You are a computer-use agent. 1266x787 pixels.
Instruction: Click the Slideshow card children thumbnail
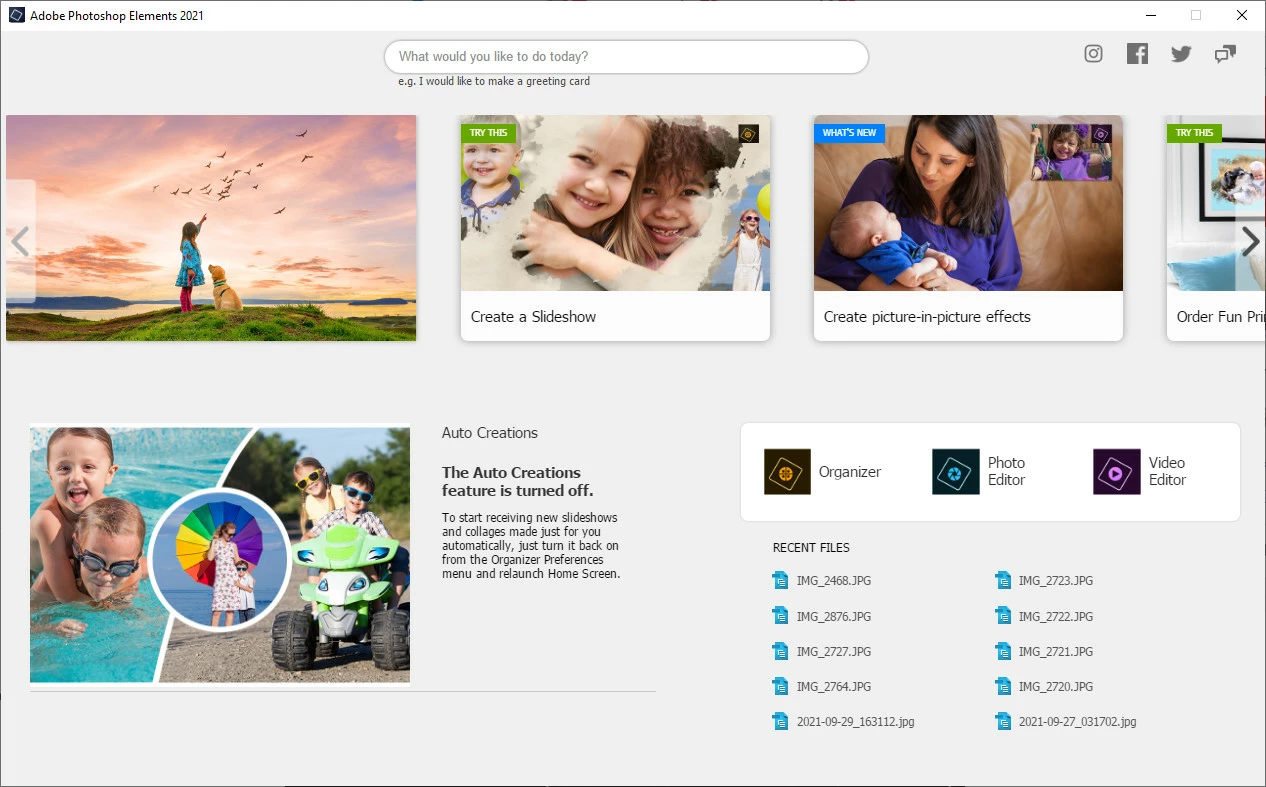(x=615, y=203)
